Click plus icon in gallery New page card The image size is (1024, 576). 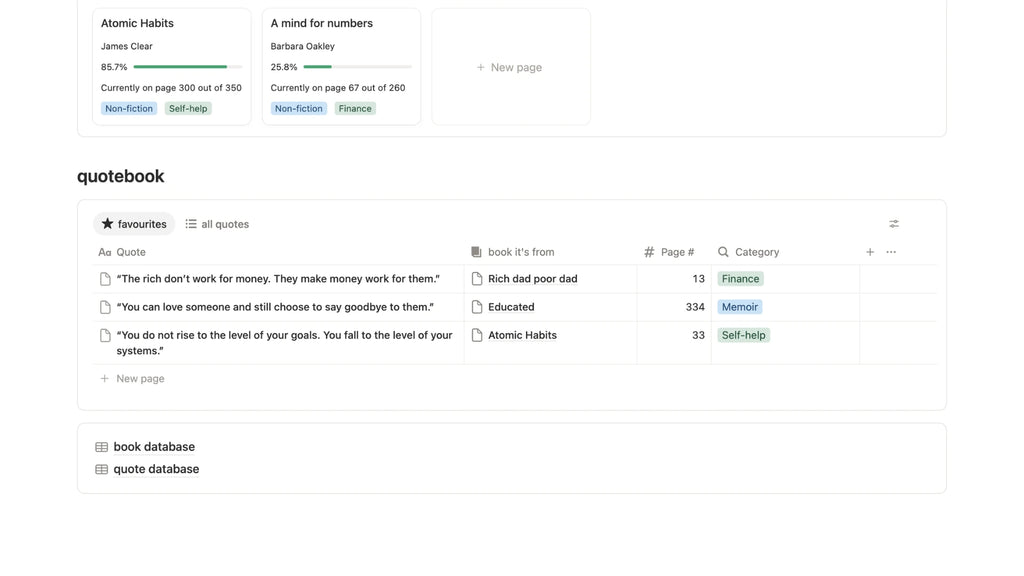click(x=481, y=67)
